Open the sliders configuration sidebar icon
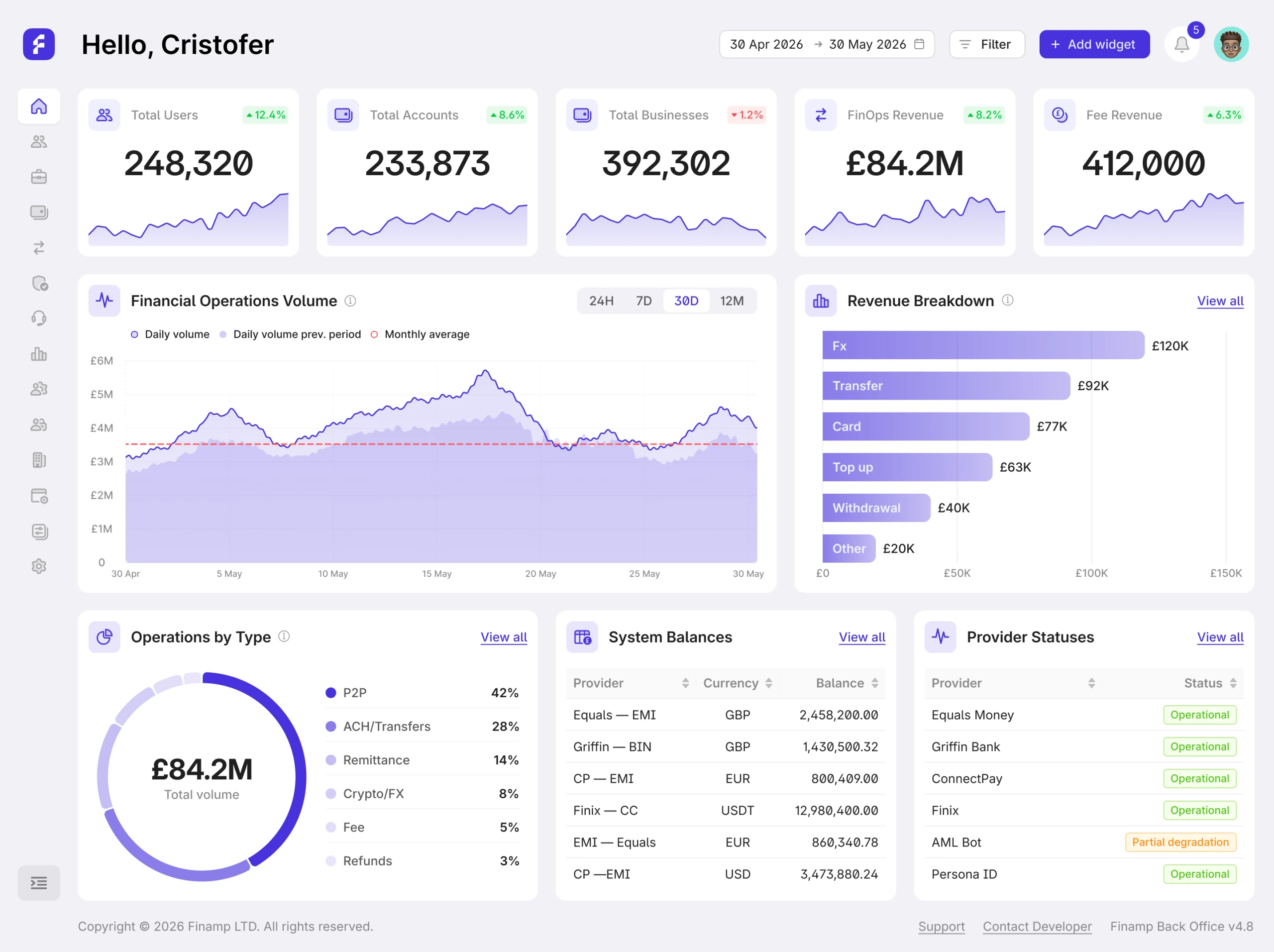 (x=39, y=531)
